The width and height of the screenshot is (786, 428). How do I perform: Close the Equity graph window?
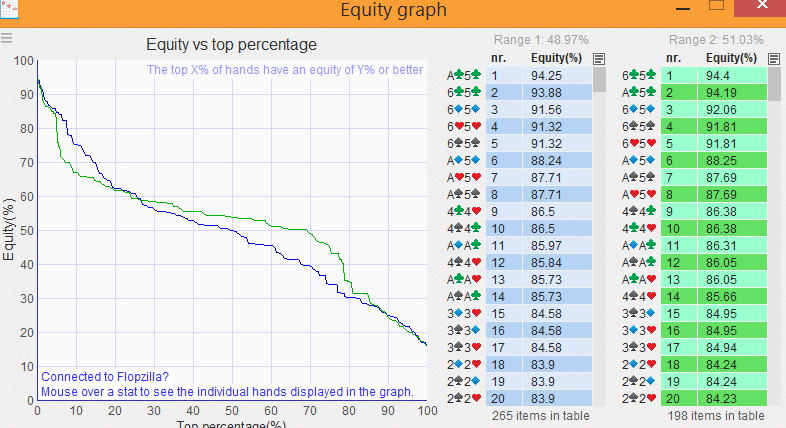pos(760,7)
